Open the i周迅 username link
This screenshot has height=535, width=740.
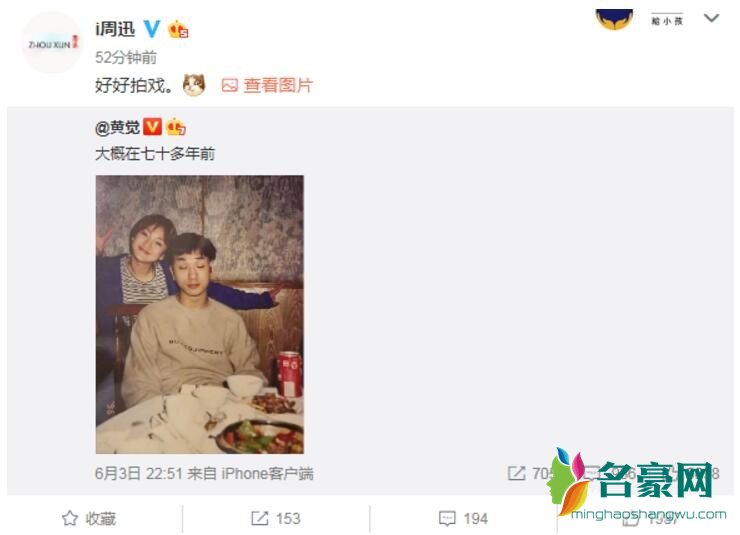[x=115, y=29]
